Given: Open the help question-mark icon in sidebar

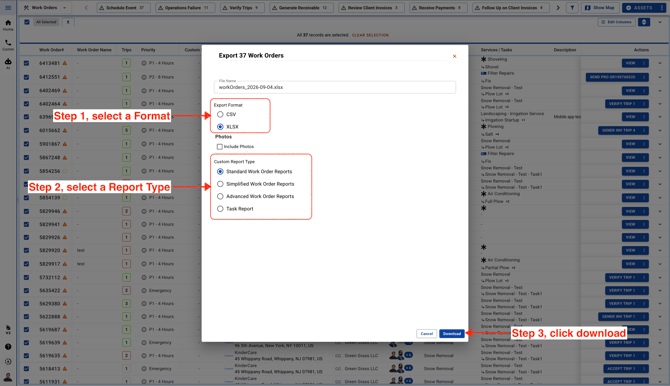Looking at the screenshot, I should (x=8, y=347).
